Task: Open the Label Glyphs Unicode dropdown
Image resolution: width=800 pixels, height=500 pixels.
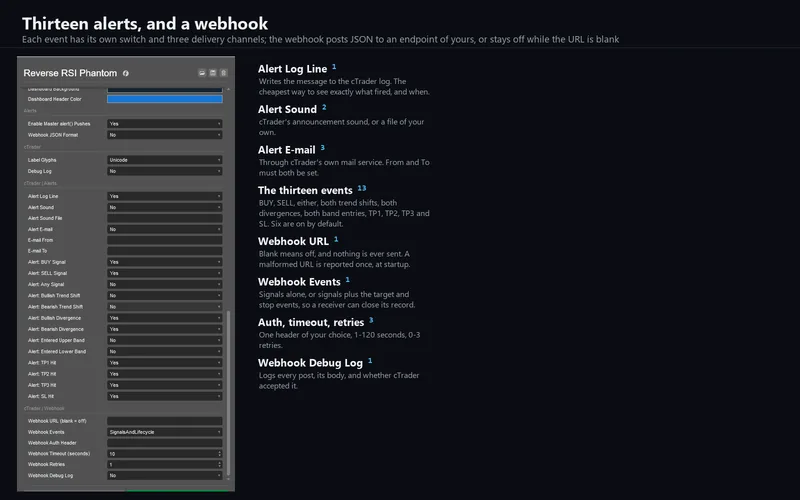Action: pos(165,160)
